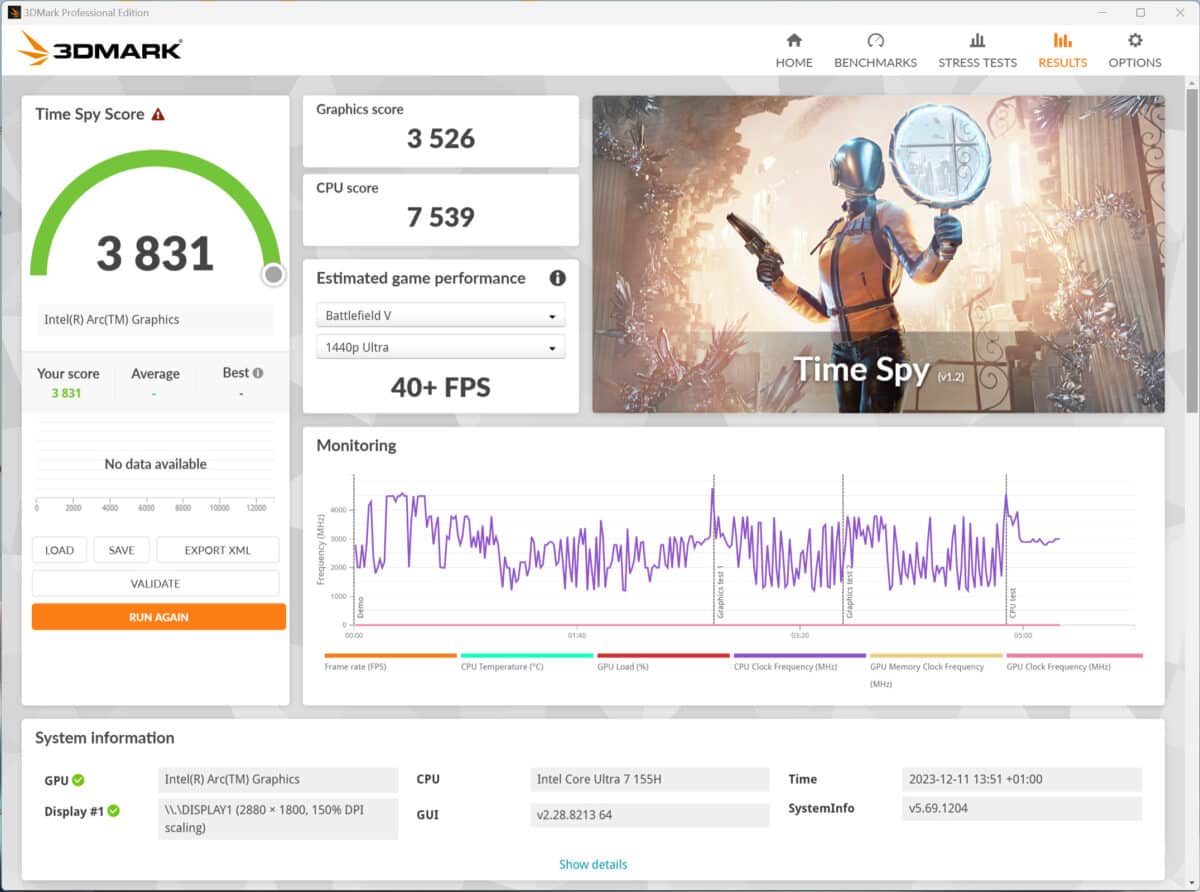Open the Battlefield V game dropdown
Screen dimensions: 1200x892
click(441, 316)
